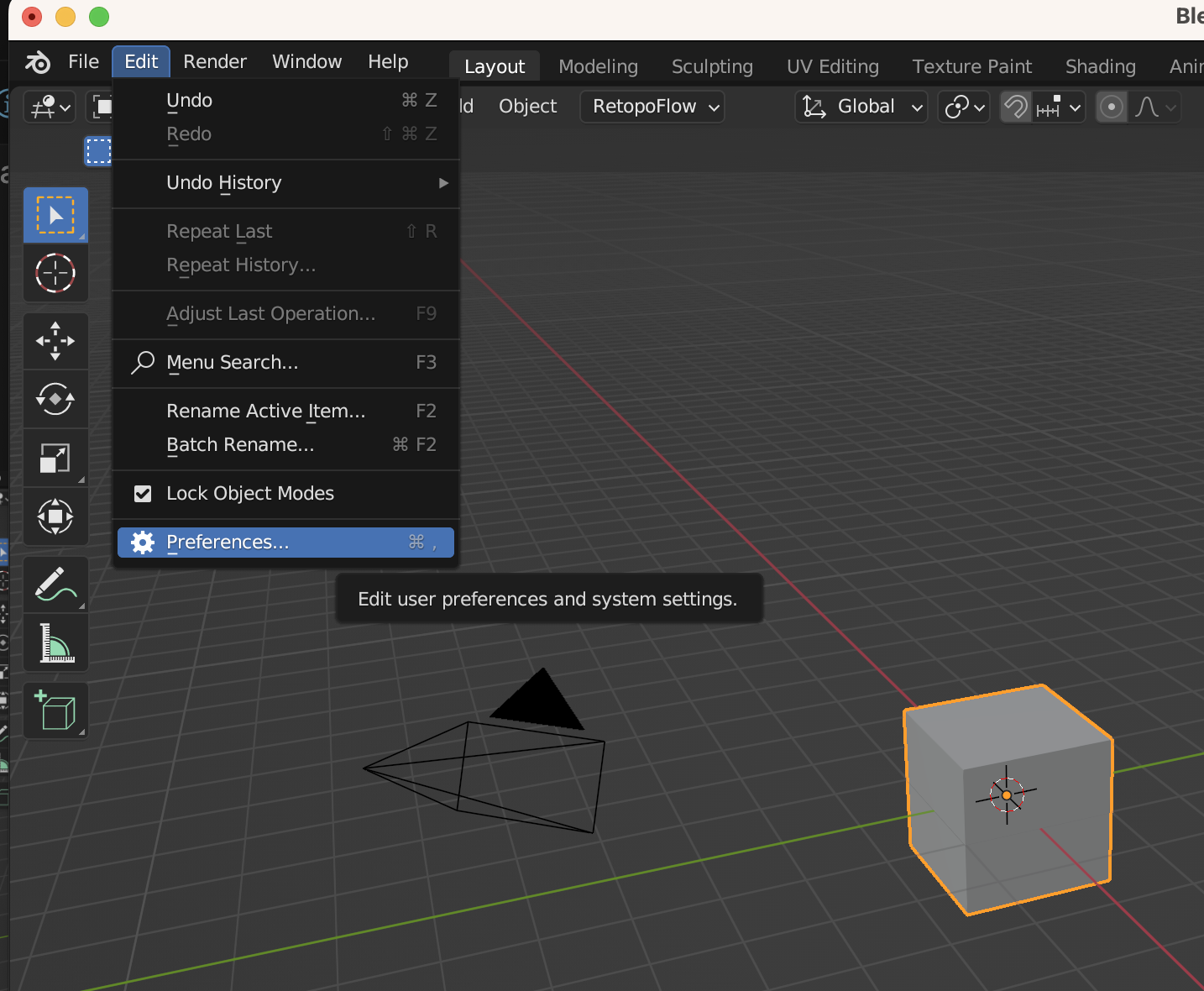Open the transform pivot point dropdown
Viewport: 1204px width, 991px height.
click(962, 107)
